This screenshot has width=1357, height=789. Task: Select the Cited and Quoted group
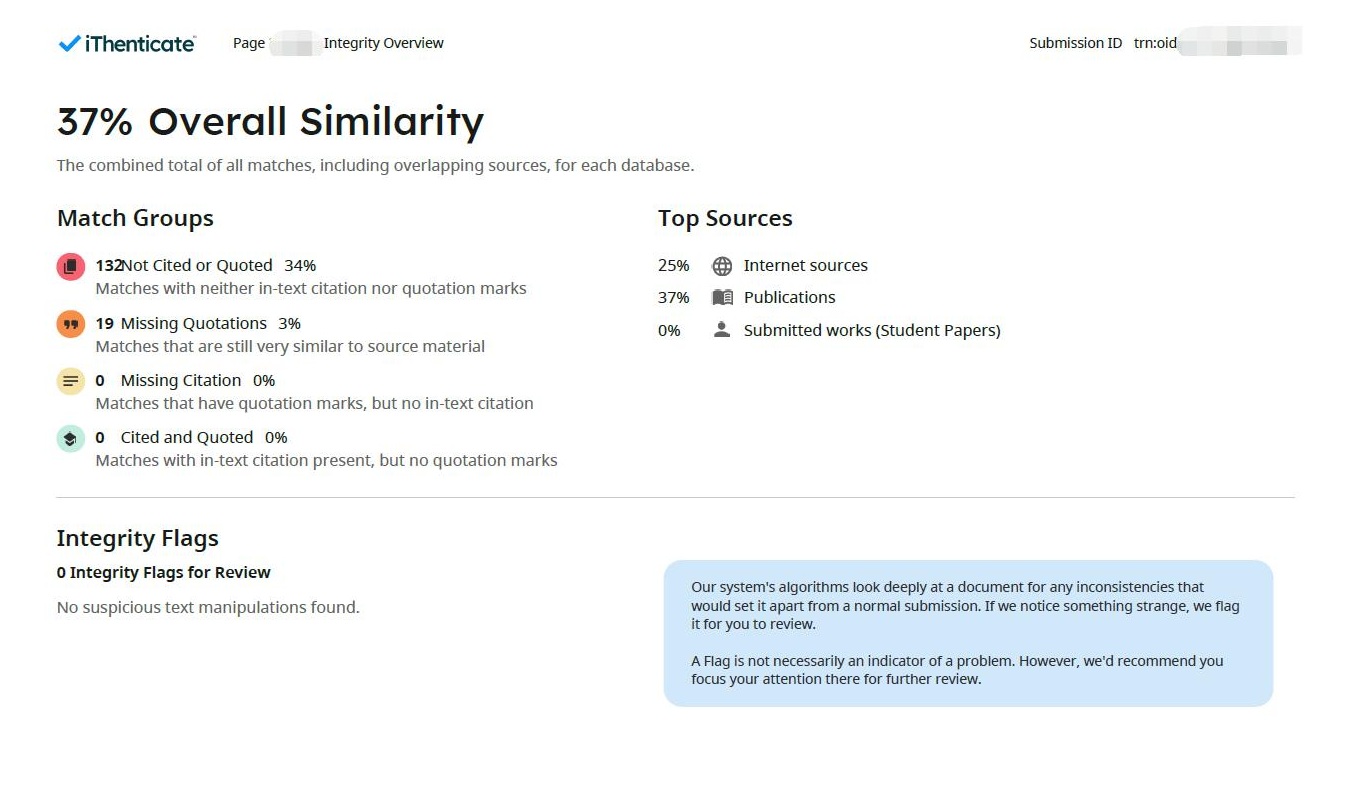tap(187, 437)
